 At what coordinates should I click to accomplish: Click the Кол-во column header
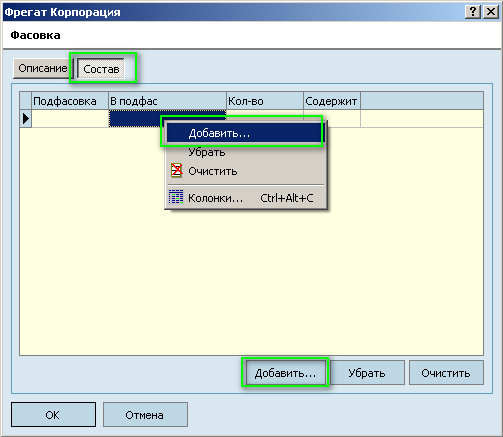(265, 101)
